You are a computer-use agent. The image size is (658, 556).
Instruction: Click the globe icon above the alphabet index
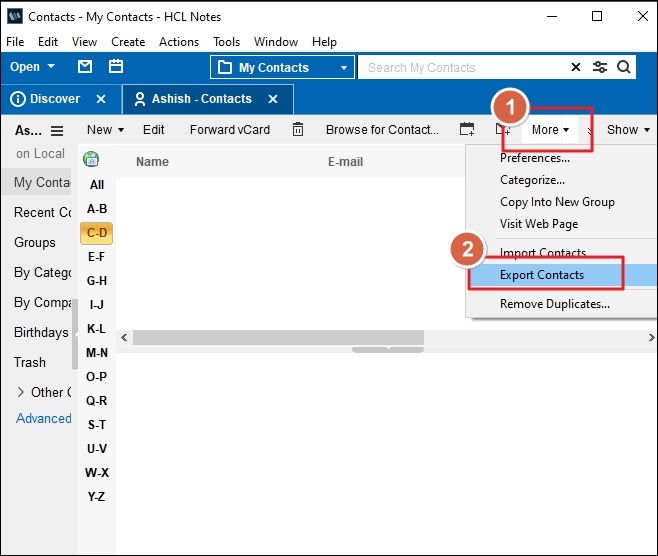click(91, 159)
